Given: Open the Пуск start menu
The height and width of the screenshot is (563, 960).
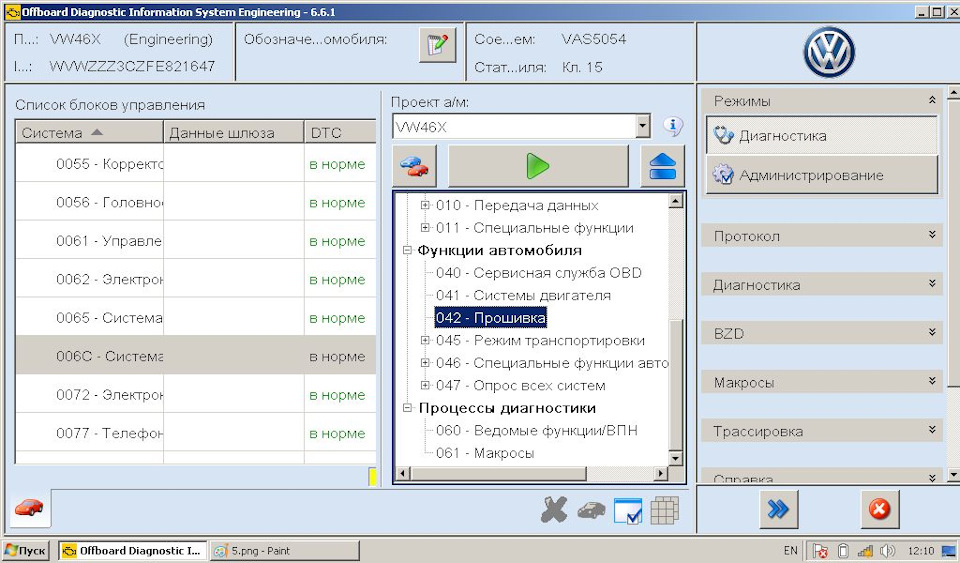Looking at the screenshot, I should [x=26, y=550].
